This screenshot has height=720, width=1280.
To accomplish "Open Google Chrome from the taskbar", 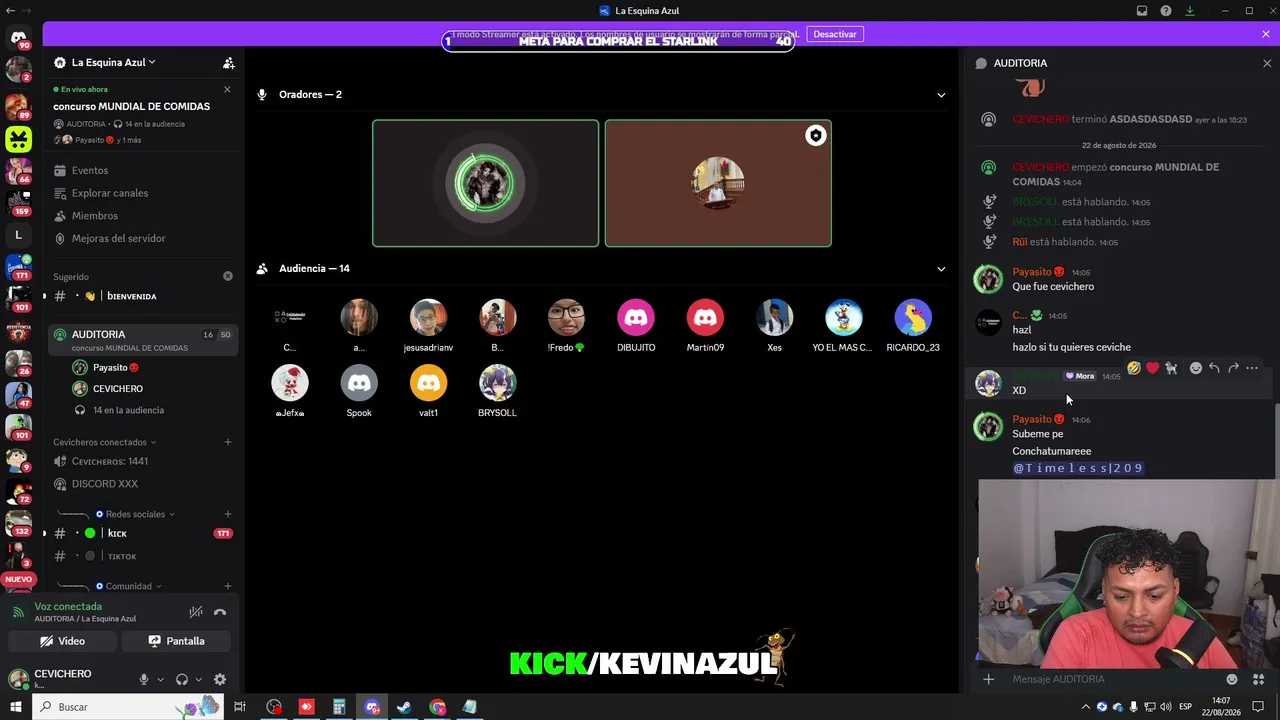I will point(437,707).
